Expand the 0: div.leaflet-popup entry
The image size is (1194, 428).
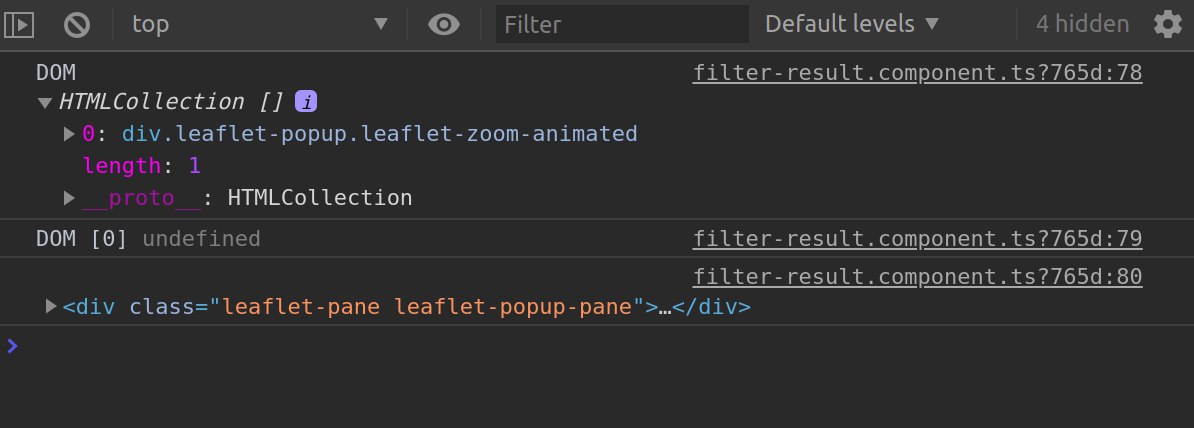(x=69, y=135)
